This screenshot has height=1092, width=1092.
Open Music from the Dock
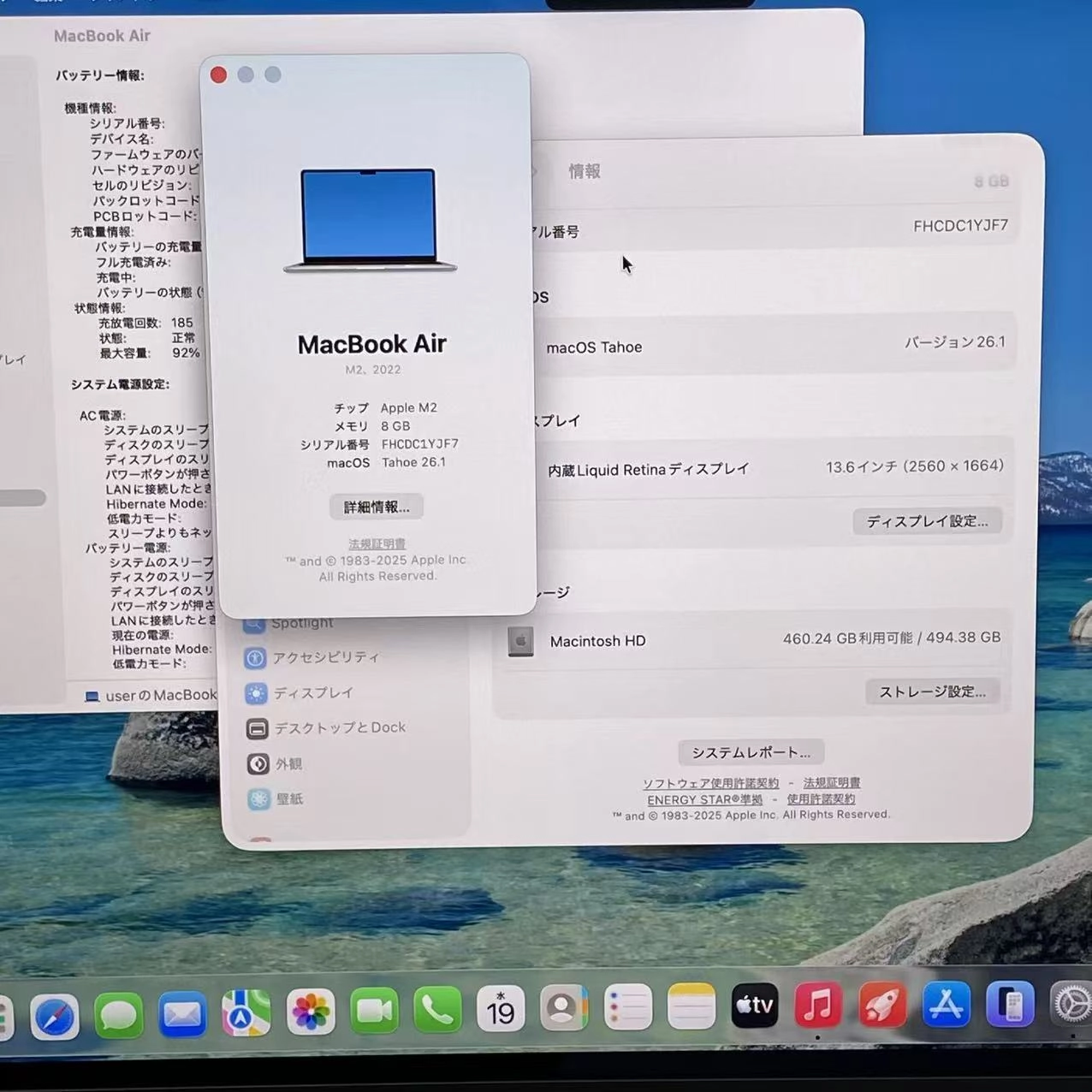click(818, 1005)
